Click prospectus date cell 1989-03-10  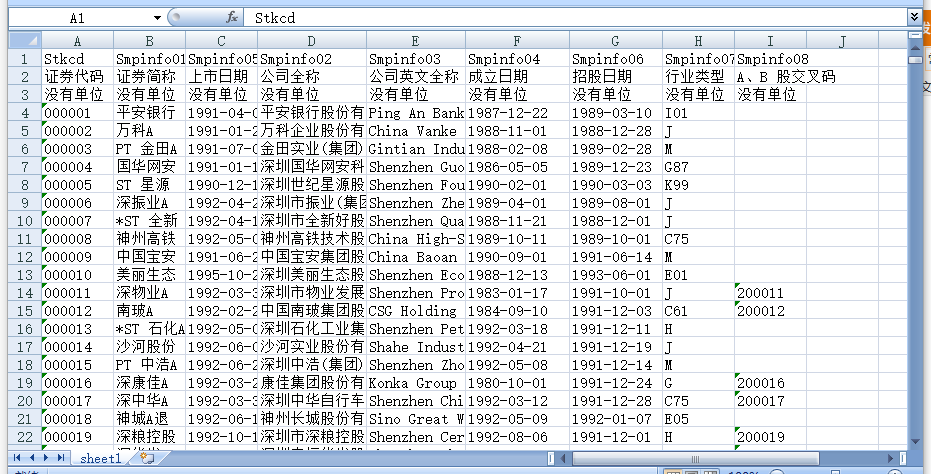[x=616, y=113]
